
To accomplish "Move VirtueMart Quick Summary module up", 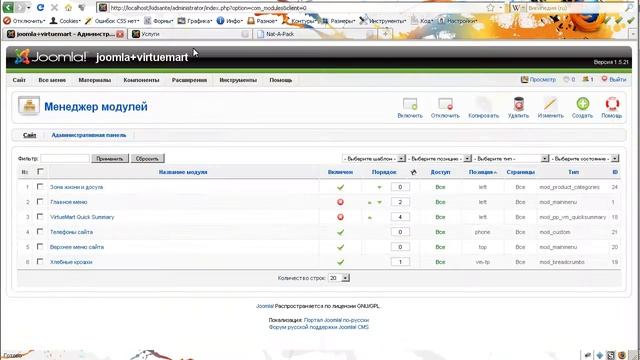I will coord(370,218).
